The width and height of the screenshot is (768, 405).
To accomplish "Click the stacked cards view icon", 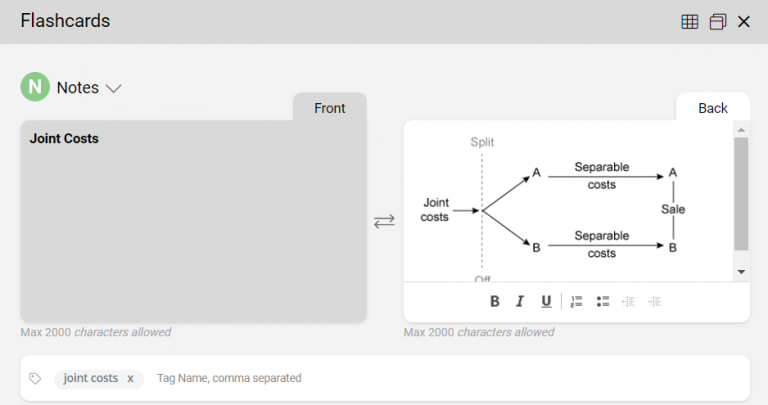I will click(717, 21).
